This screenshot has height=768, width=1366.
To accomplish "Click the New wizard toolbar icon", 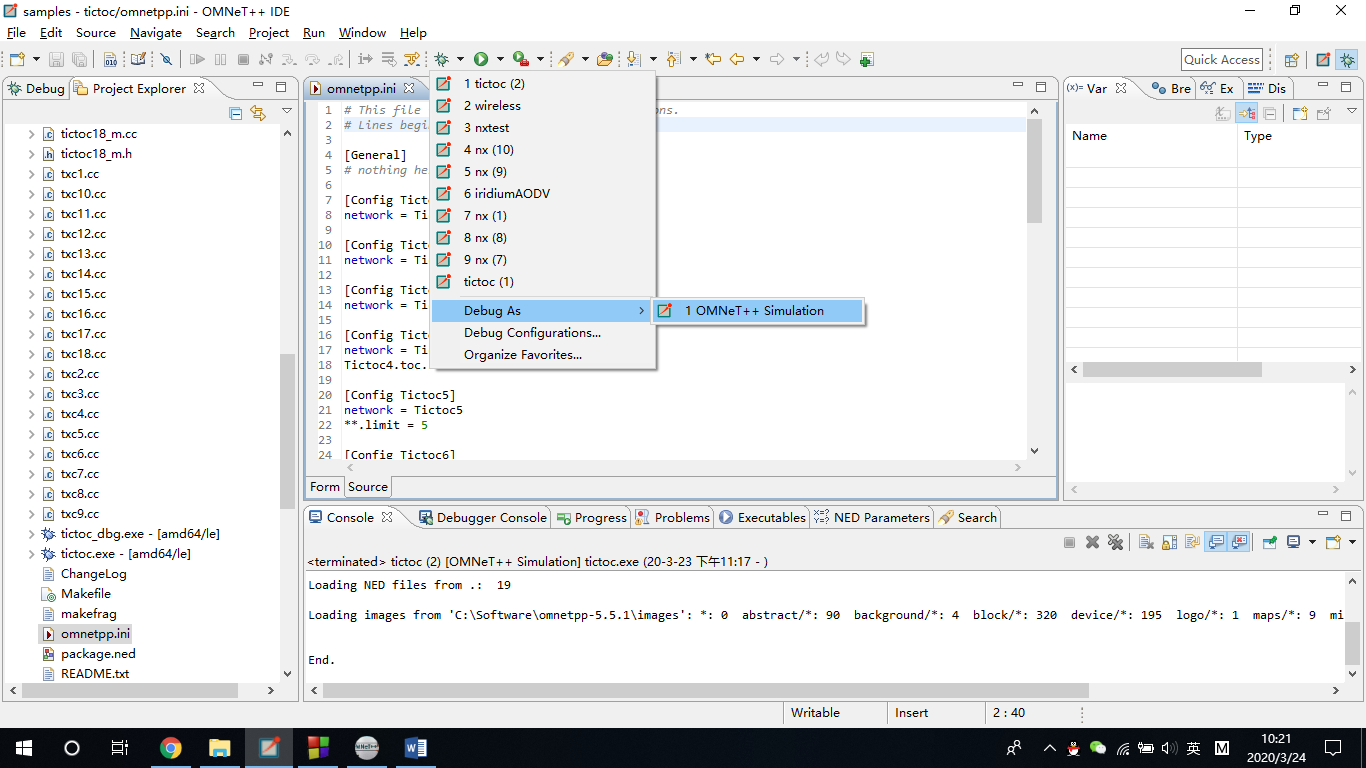I will pos(17,60).
